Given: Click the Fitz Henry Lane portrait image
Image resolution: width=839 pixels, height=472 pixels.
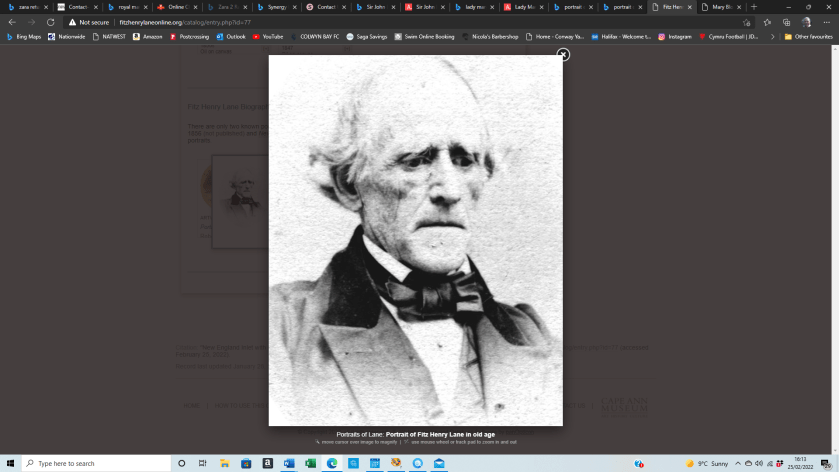Looking at the screenshot, I should tap(415, 240).
